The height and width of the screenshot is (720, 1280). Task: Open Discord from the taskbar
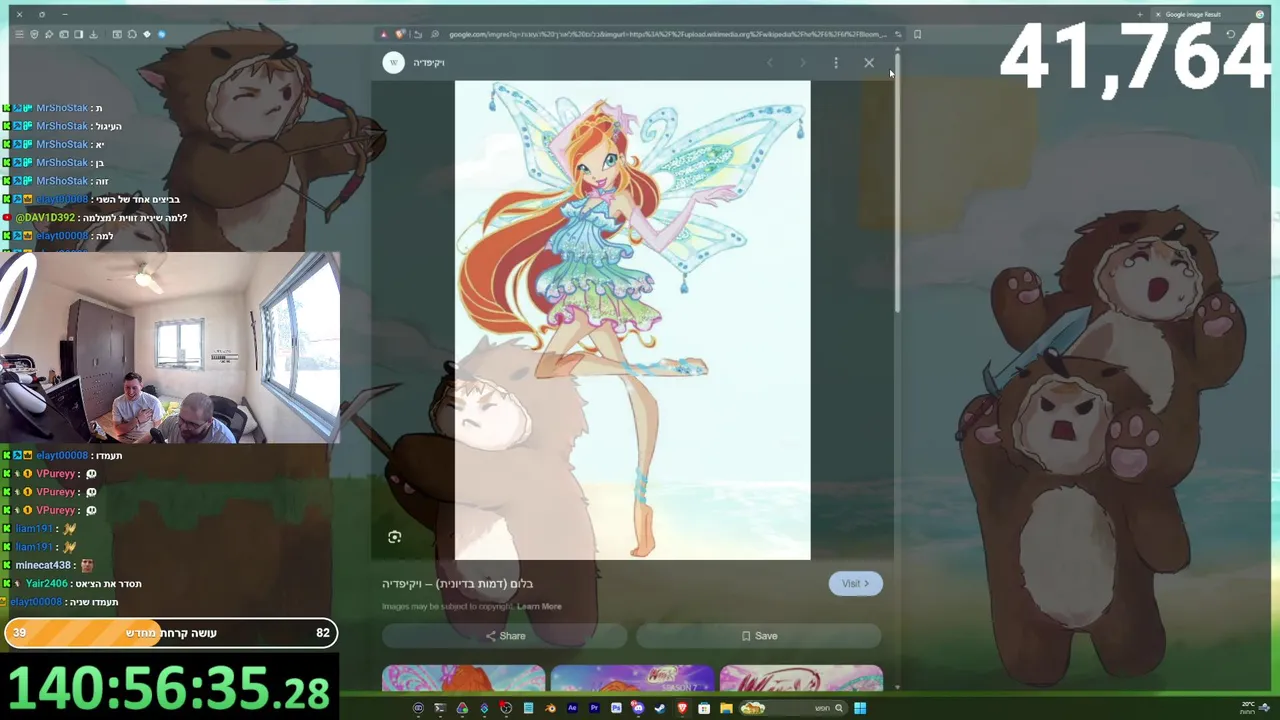click(x=637, y=708)
